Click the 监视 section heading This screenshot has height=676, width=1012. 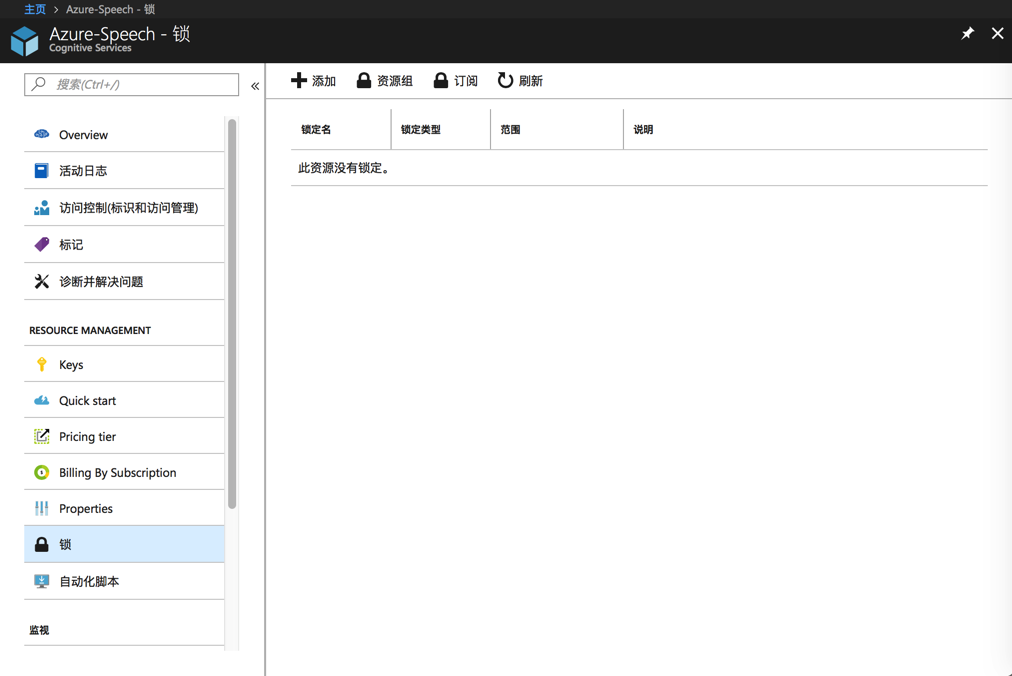point(39,630)
